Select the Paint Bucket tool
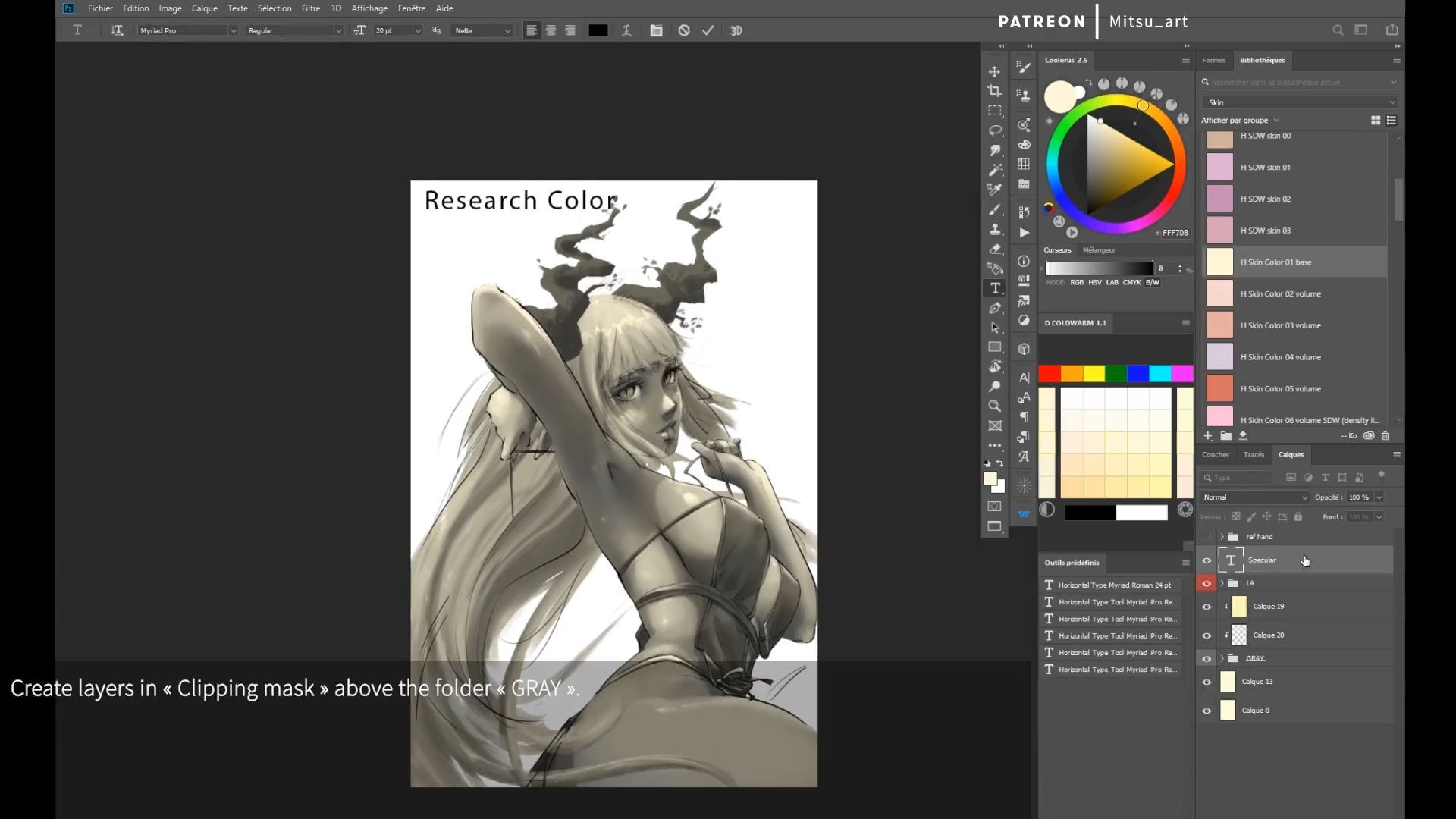Viewport: 1456px width, 819px height. pos(994,268)
